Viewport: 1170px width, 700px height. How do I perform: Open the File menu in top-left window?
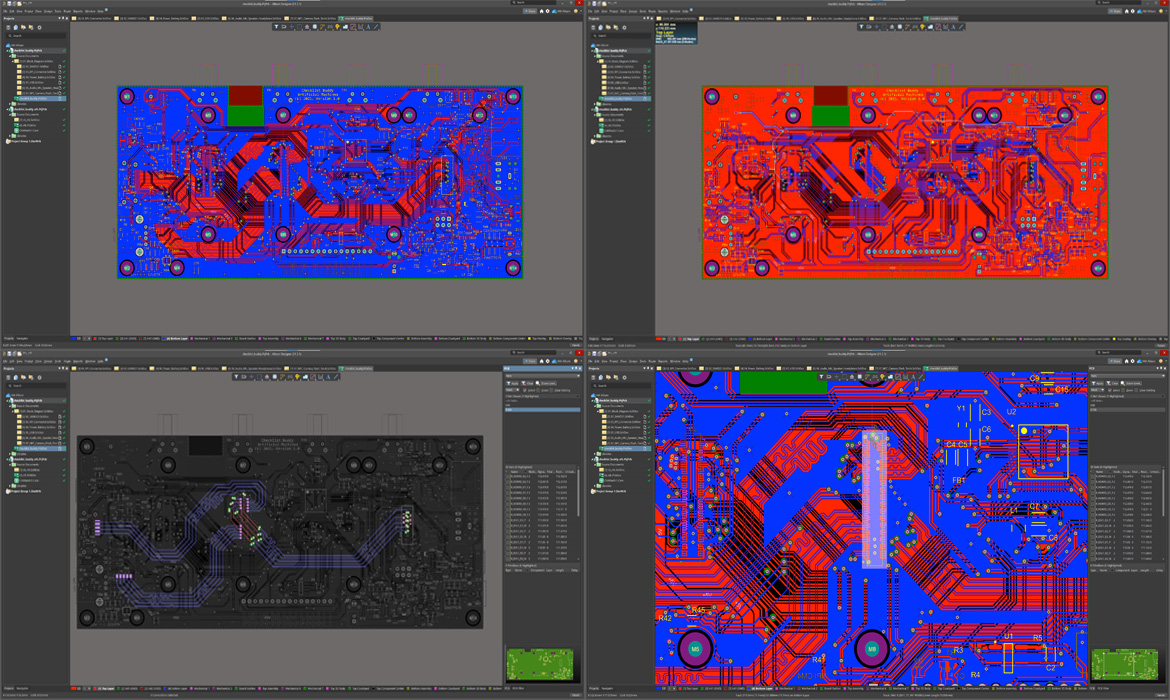pos(5,11)
